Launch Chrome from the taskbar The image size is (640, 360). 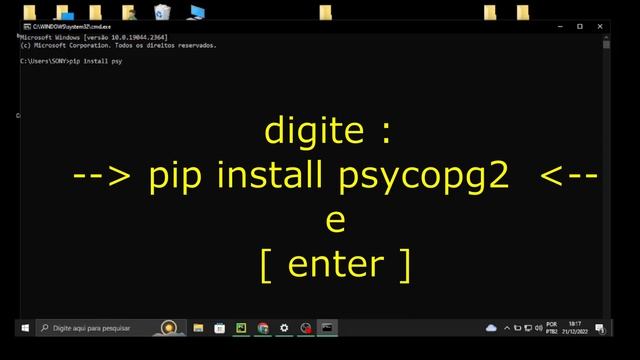coord(263,328)
